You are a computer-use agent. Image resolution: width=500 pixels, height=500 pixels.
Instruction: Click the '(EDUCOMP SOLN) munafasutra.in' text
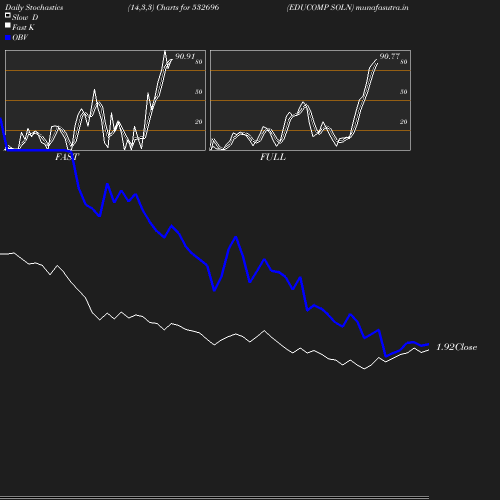347,8
